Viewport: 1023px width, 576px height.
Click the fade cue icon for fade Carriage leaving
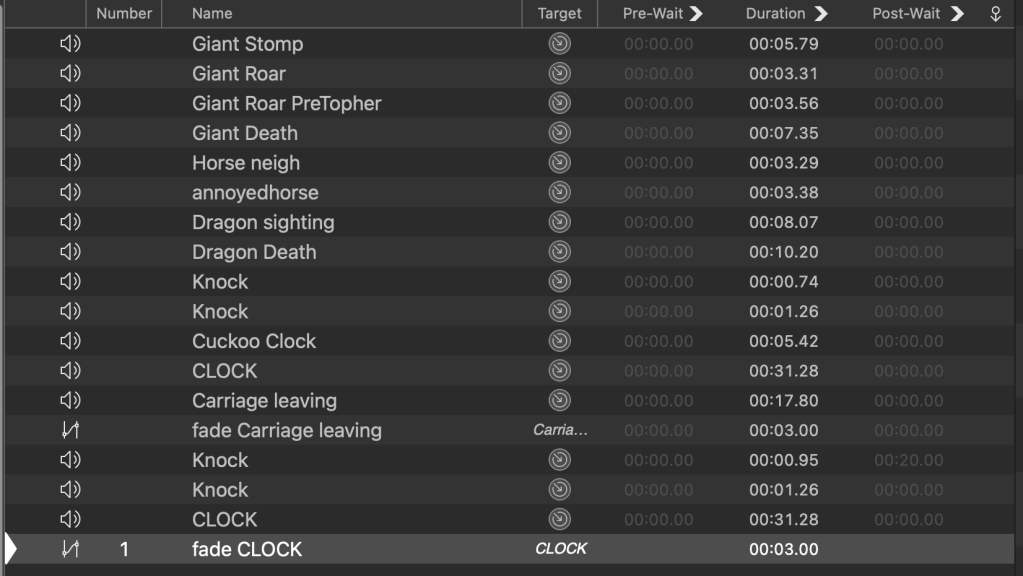(70, 431)
